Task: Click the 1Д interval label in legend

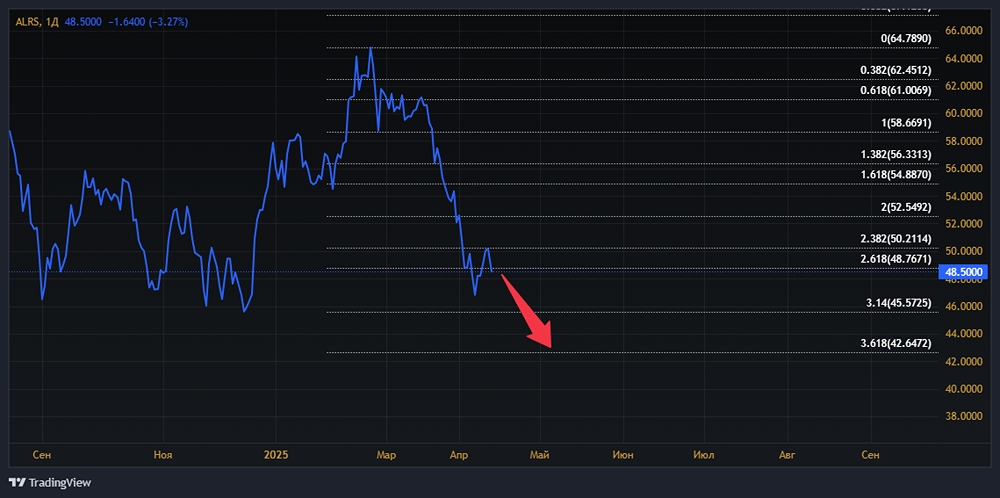Action: (52, 21)
